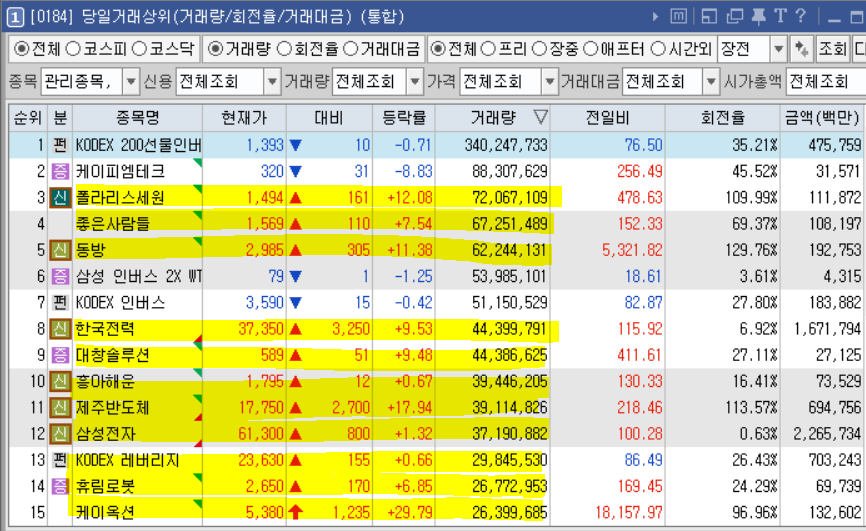Click the 신 badge on 한국전력 row
866x531 pixels.
coord(60,329)
